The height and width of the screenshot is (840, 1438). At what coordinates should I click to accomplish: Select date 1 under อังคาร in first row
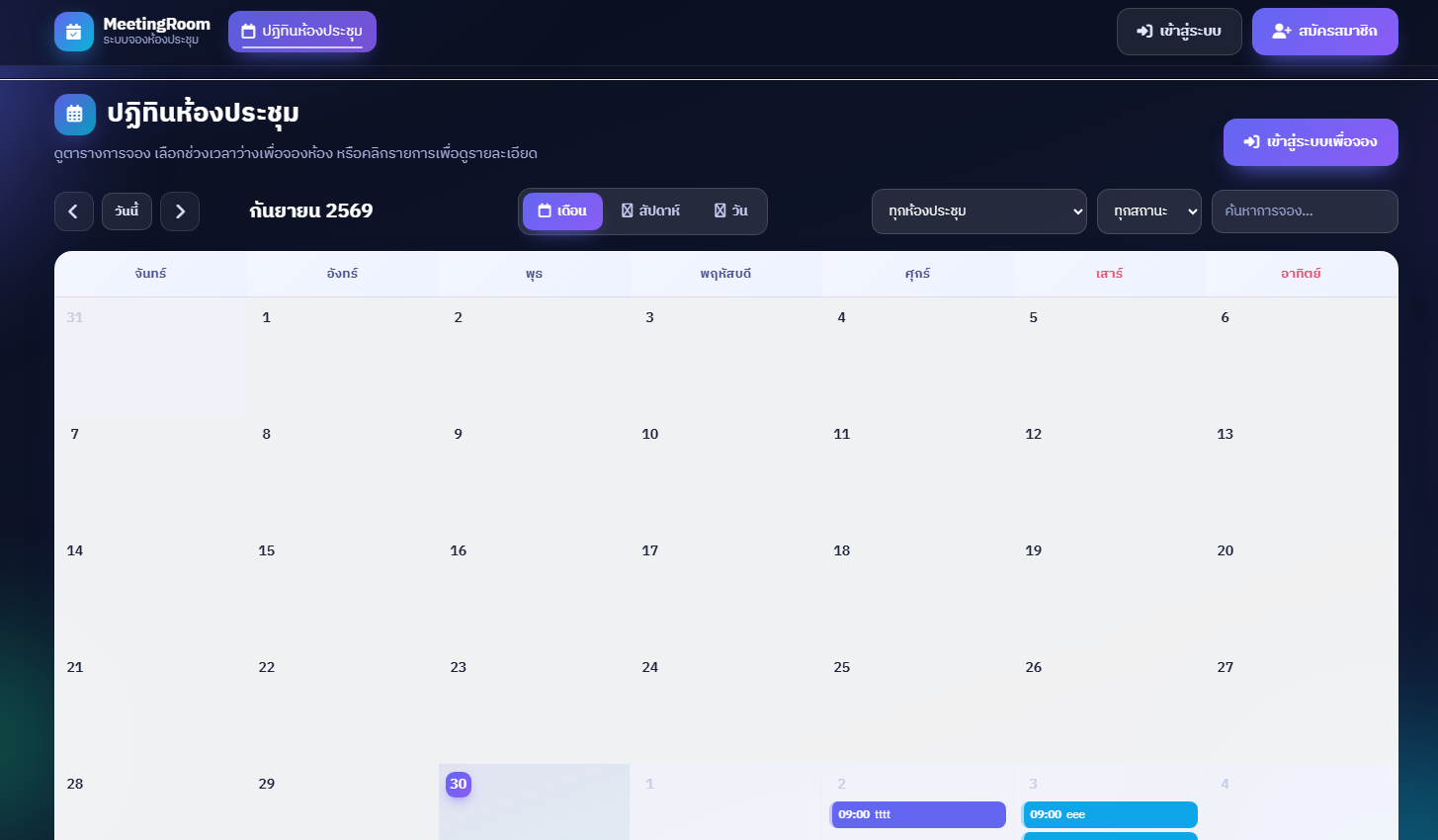(267, 317)
